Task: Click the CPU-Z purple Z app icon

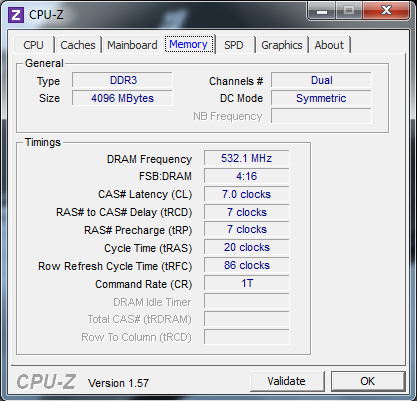Action: tap(16, 15)
